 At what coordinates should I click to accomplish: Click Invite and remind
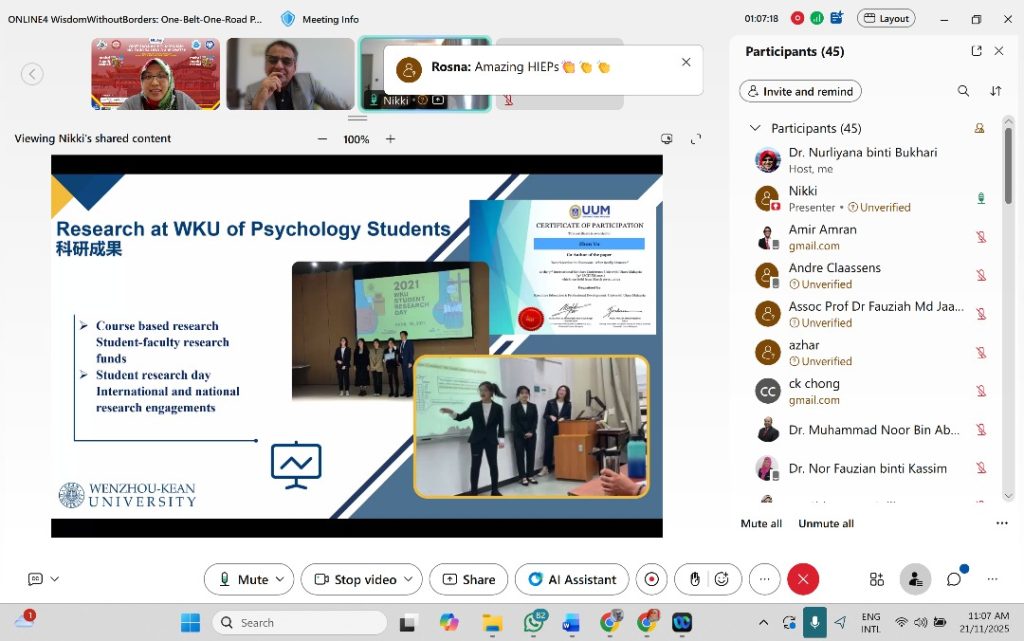click(800, 91)
